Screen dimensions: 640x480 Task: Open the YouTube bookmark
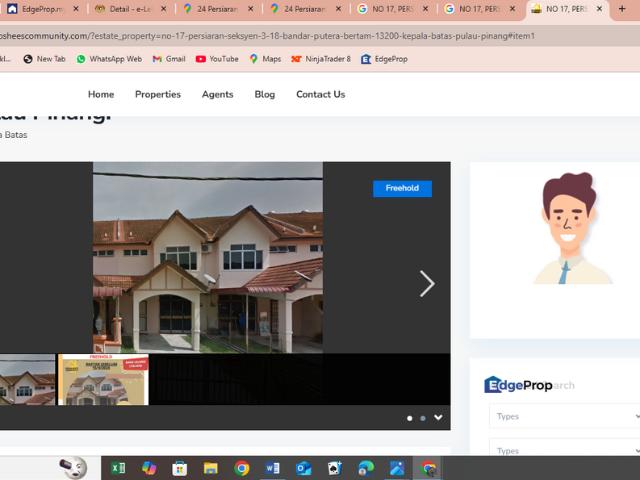[217, 59]
